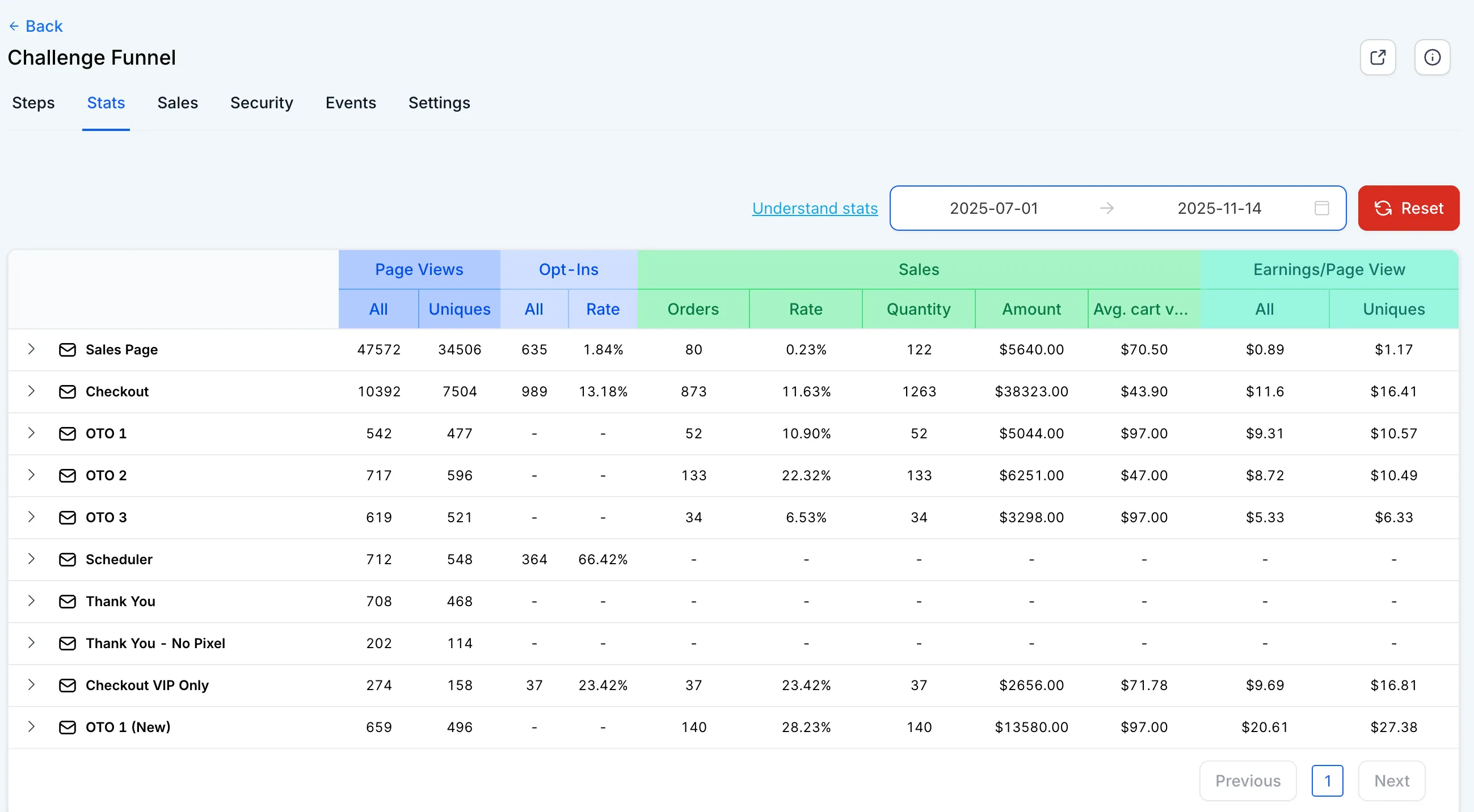
Task: Click the start date 2025-07-01 field
Action: point(994,209)
